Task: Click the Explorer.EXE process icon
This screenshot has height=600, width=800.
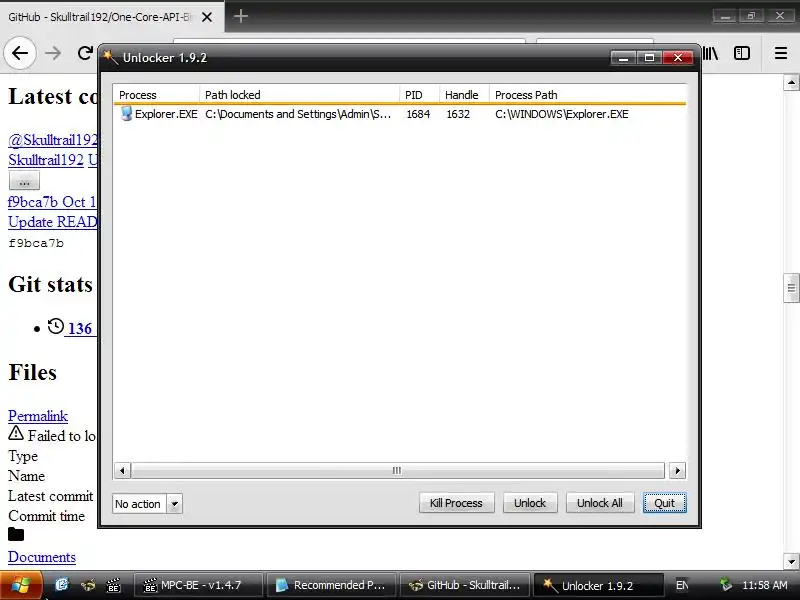Action: pyautogui.click(x=126, y=113)
